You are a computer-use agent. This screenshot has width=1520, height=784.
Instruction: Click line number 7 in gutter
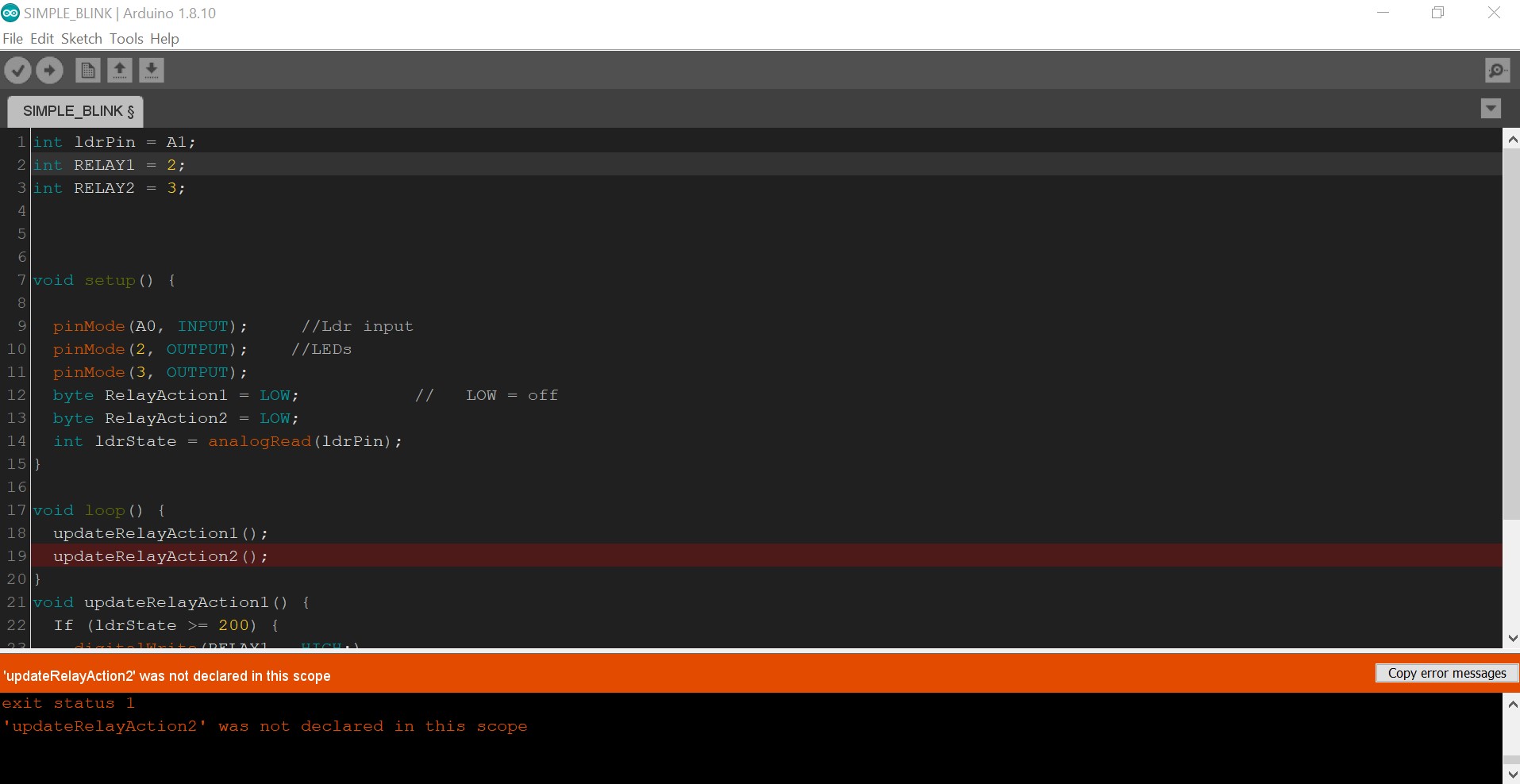pos(21,280)
